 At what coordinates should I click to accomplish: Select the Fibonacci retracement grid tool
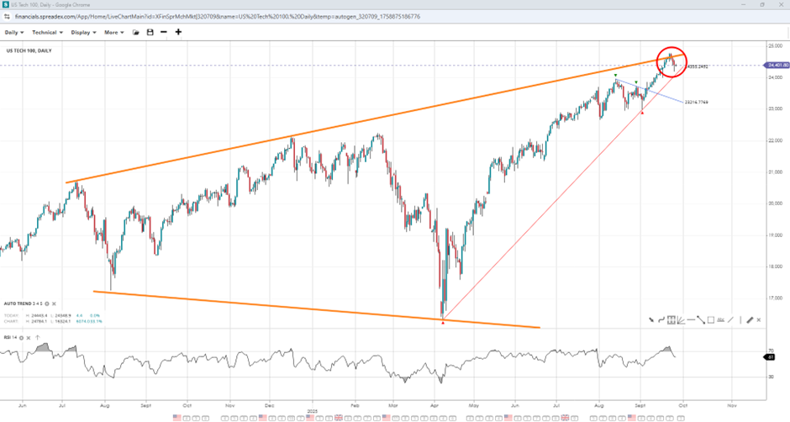coord(671,320)
